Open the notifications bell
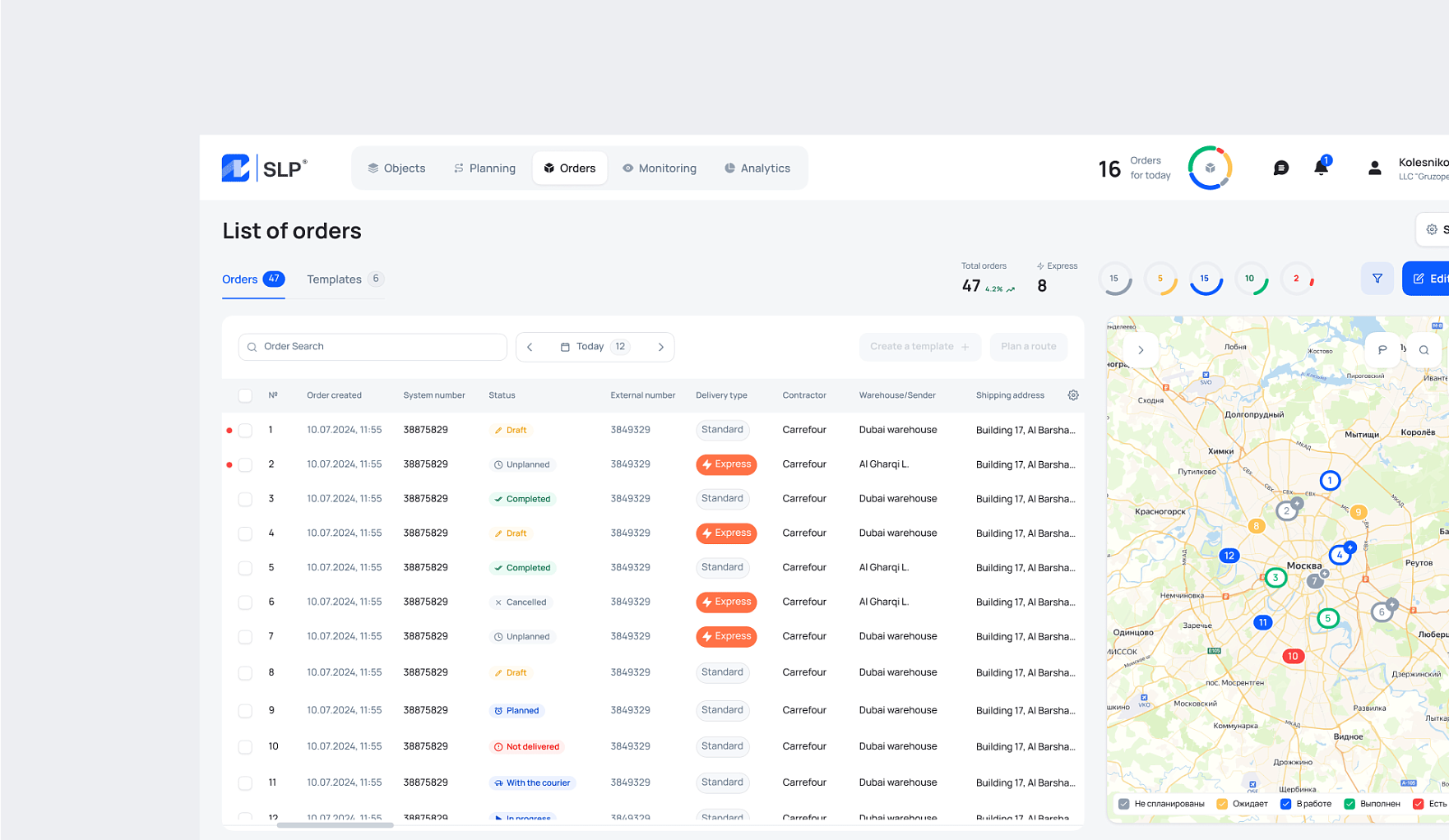This screenshot has width=1449, height=840. pyautogui.click(x=1321, y=167)
